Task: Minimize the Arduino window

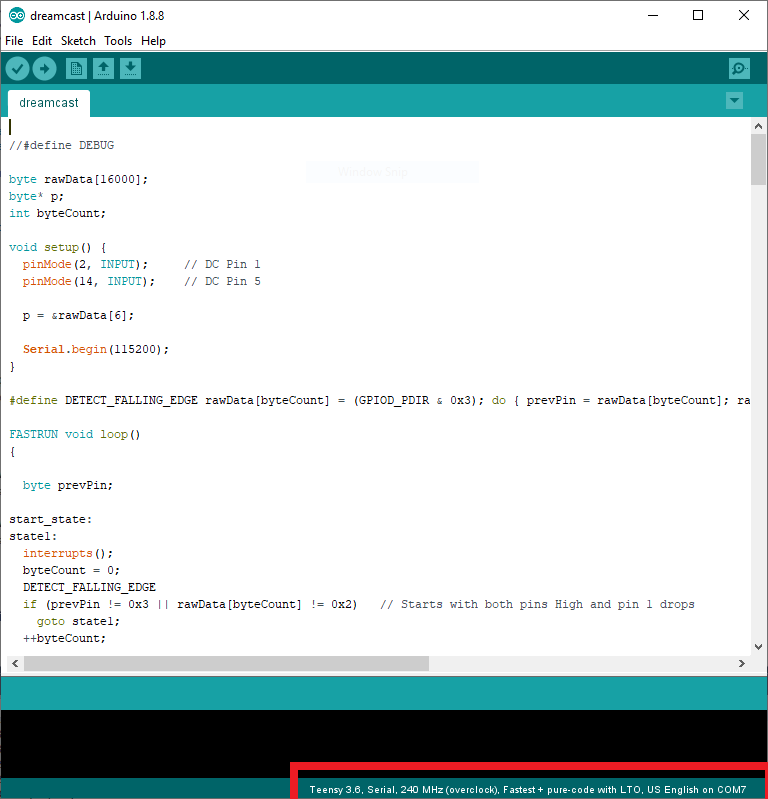Action: coord(653,15)
